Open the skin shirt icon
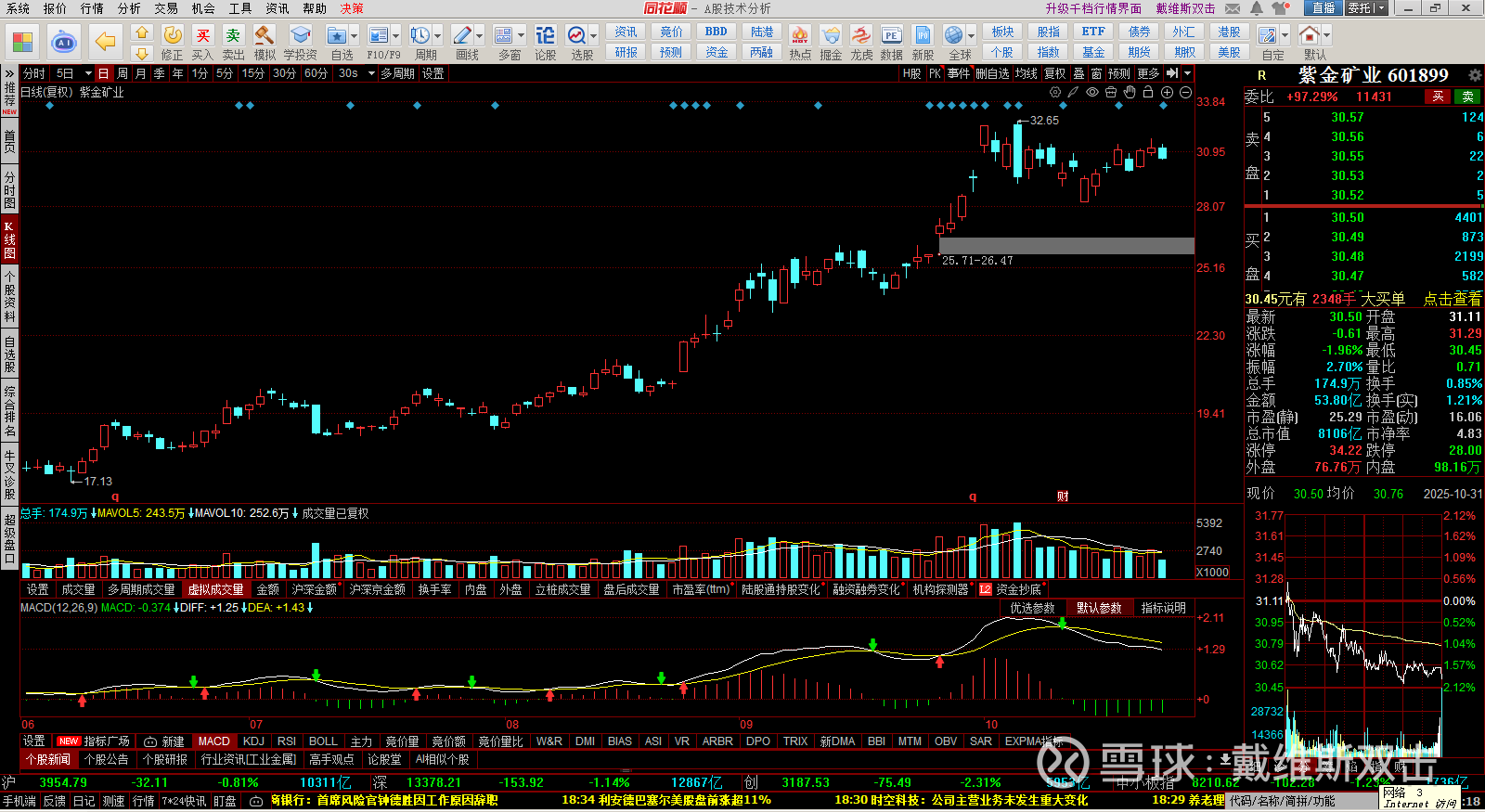The height and width of the screenshot is (812, 1485). [x=1281, y=8]
